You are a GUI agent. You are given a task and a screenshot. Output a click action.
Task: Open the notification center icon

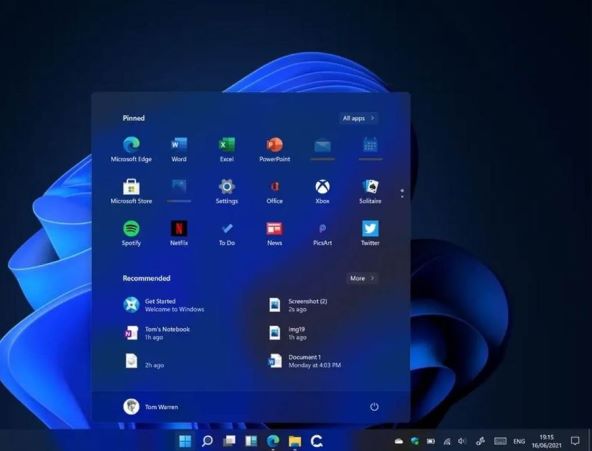[575, 440]
